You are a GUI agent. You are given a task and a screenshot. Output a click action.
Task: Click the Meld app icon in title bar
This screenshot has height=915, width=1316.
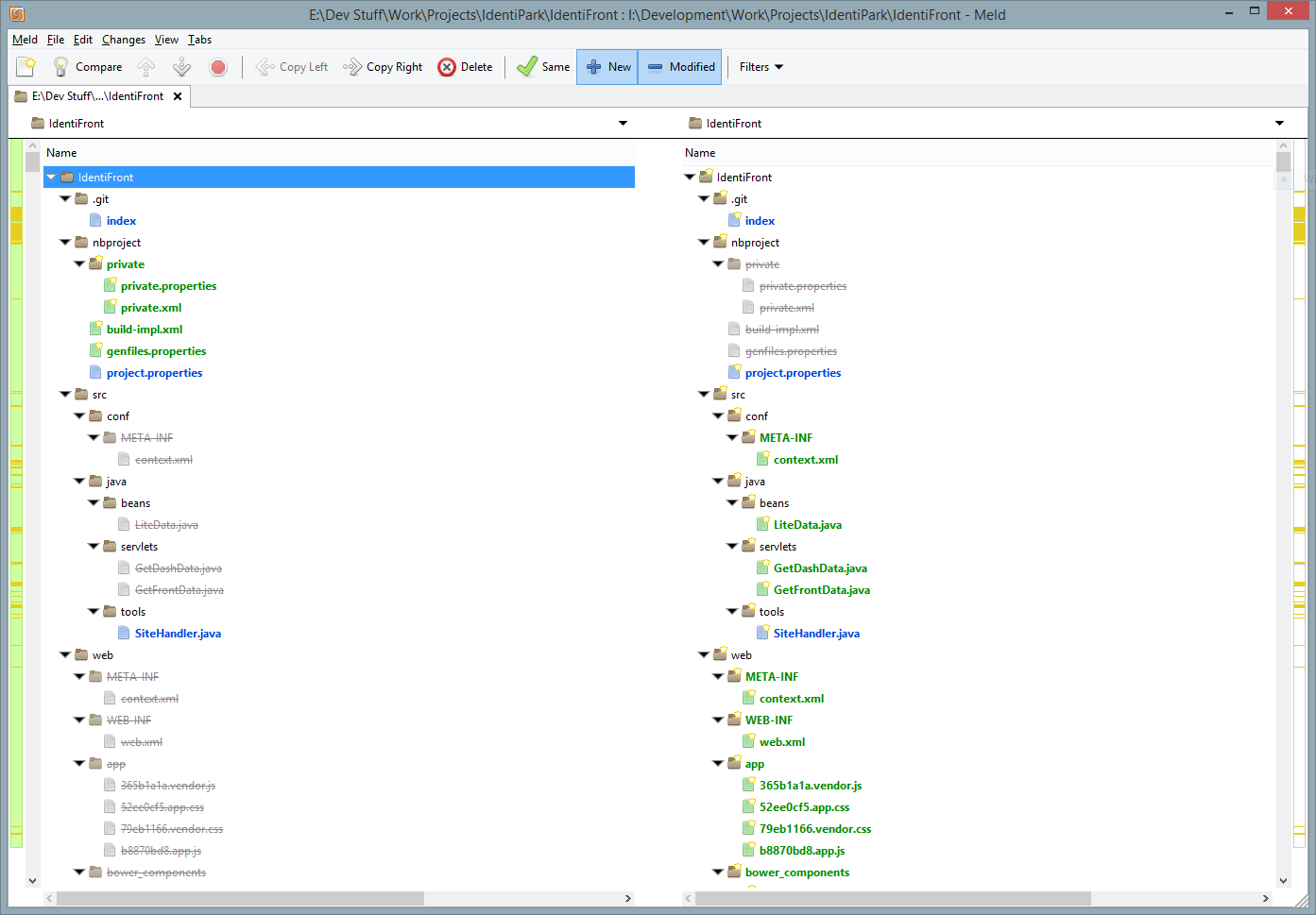tap(16, 14)
